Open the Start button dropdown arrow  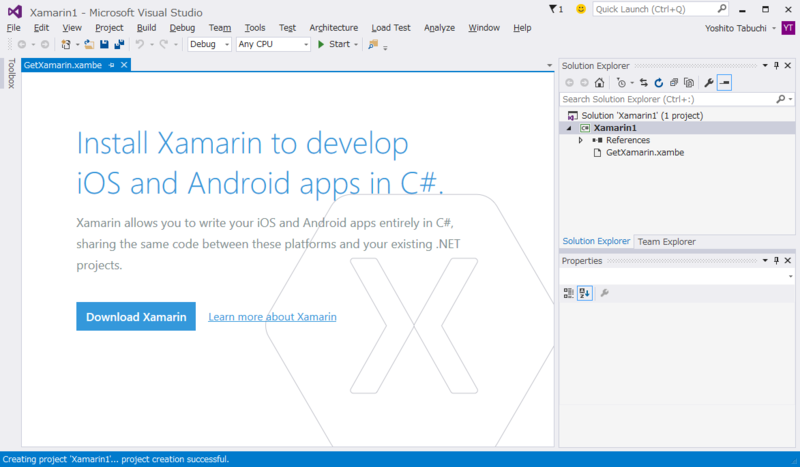click(356, 44)
